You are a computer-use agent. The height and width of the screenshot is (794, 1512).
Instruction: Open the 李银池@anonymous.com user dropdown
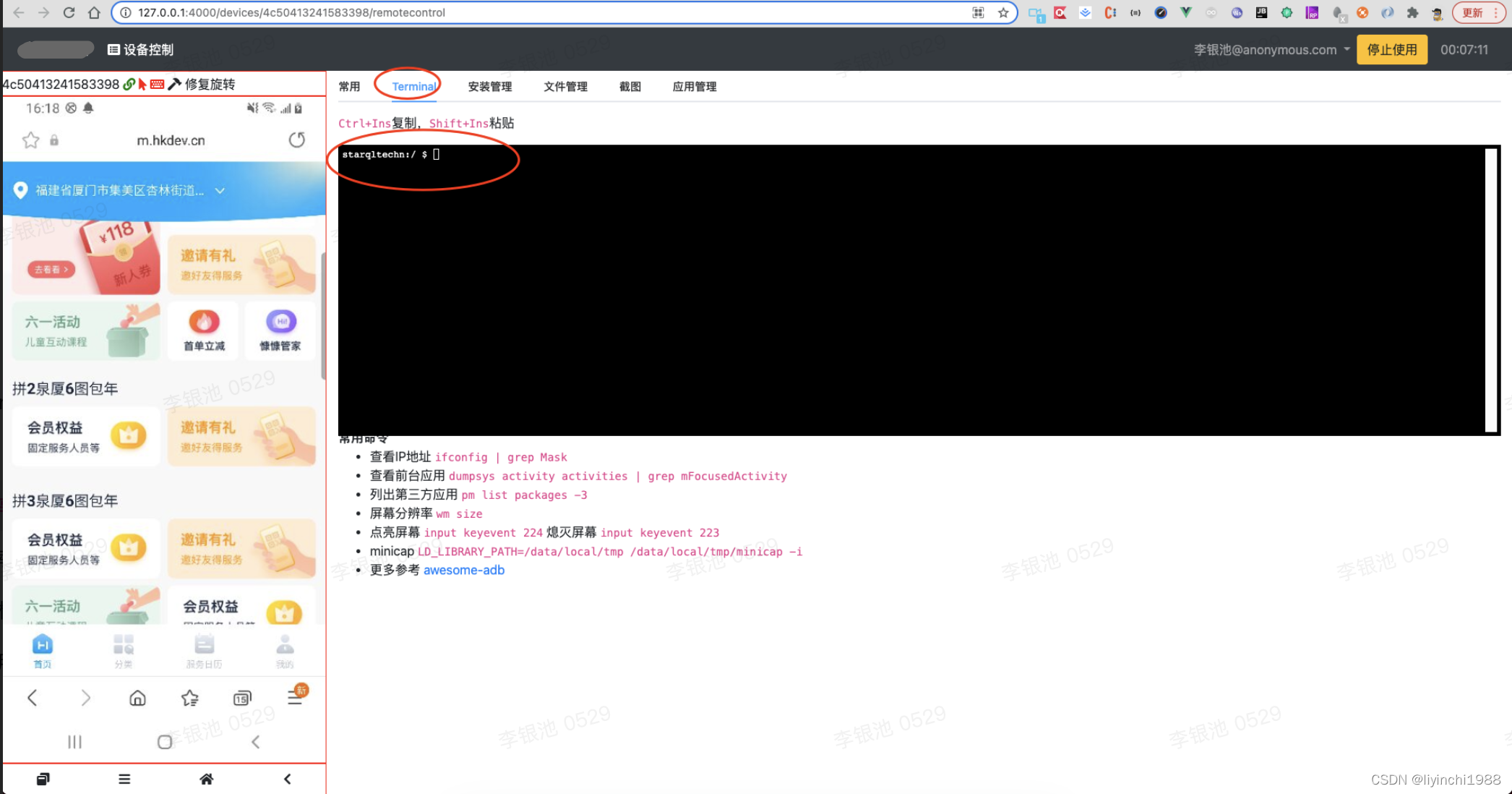coord(1271,50)
